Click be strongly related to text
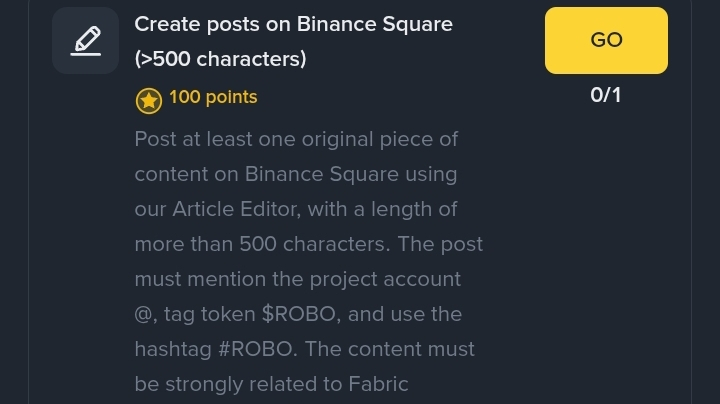 click(x=238, y=385)
